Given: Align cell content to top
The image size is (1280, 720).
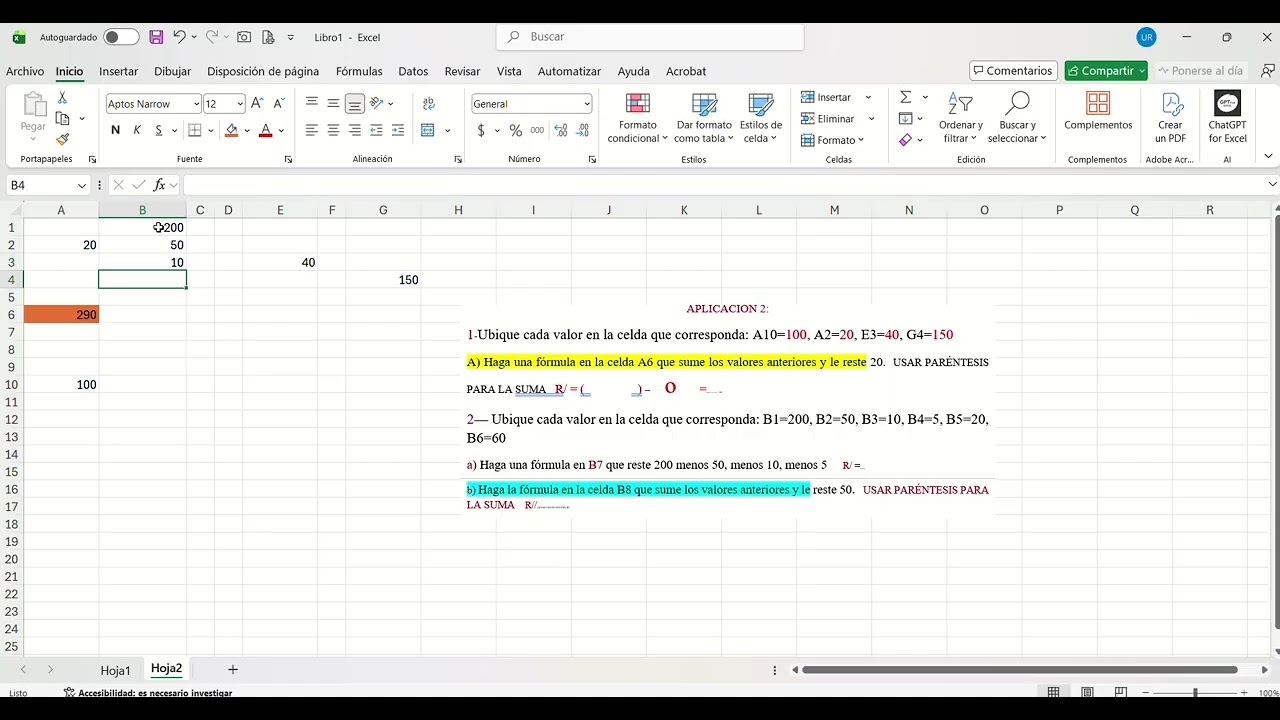Looking at the screenshot, I should pos(312,103).
